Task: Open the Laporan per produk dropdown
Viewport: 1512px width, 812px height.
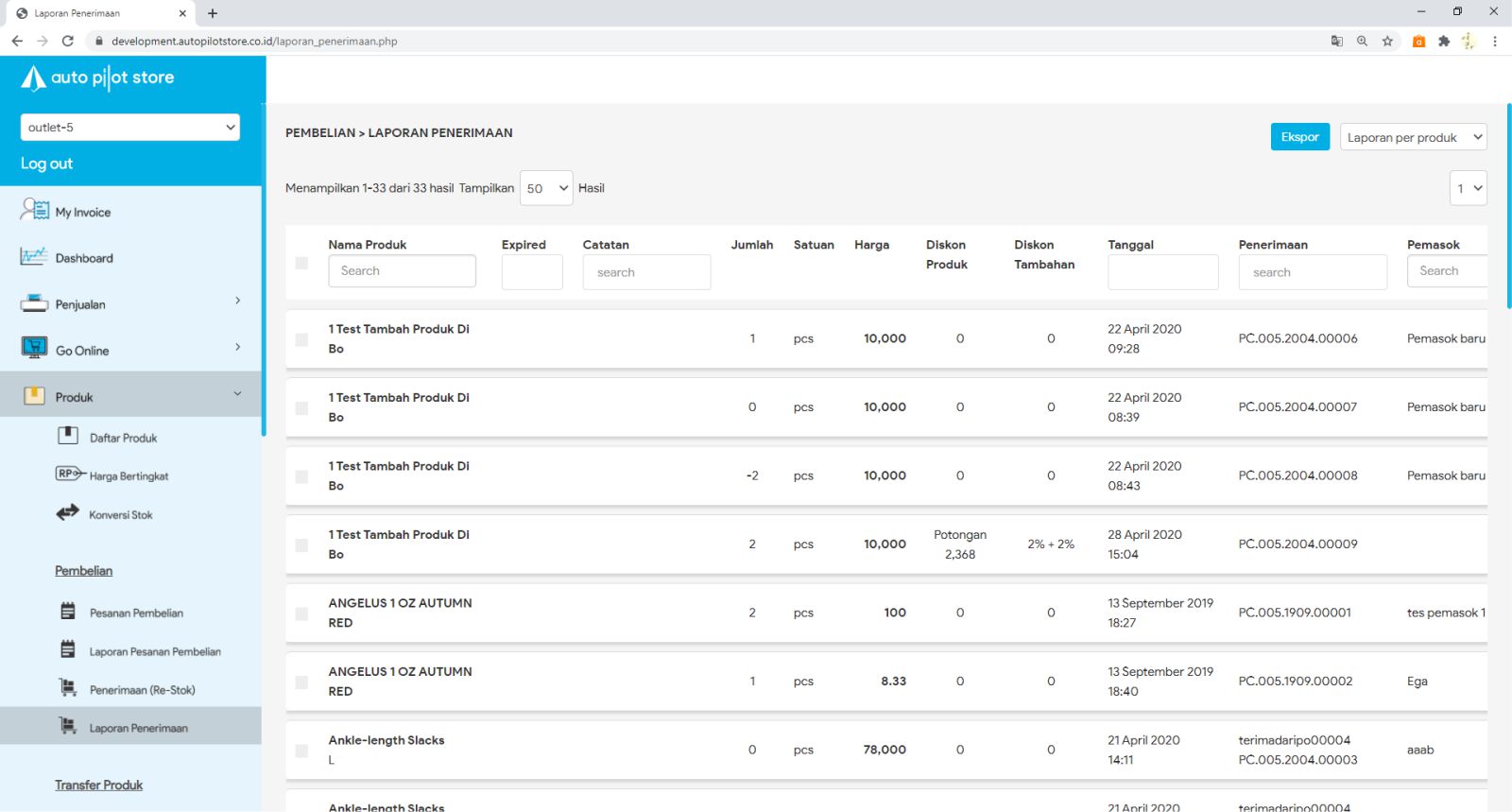Action: tap(1413, 137)
